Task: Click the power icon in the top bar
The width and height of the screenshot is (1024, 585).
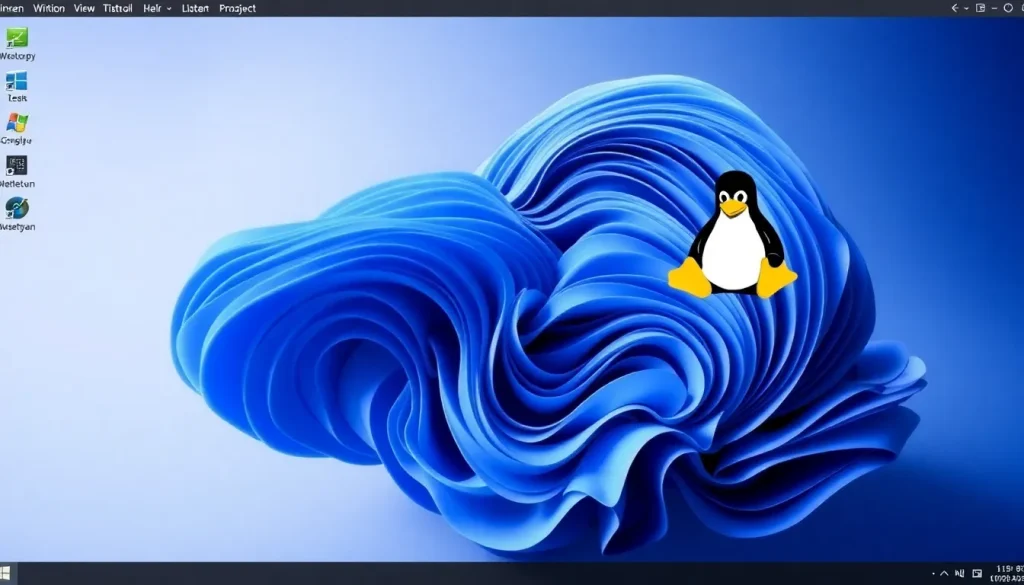Action: [1008, 8]
